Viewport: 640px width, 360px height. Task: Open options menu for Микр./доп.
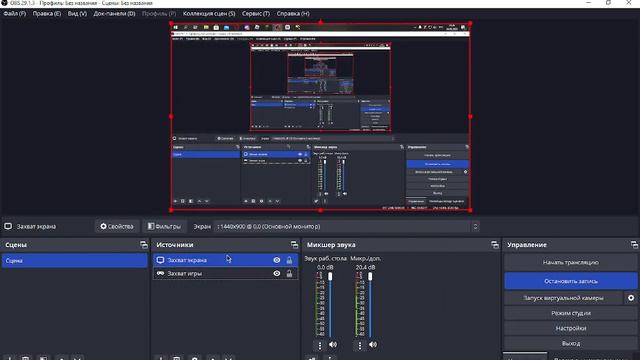click(x=360, y=345)
